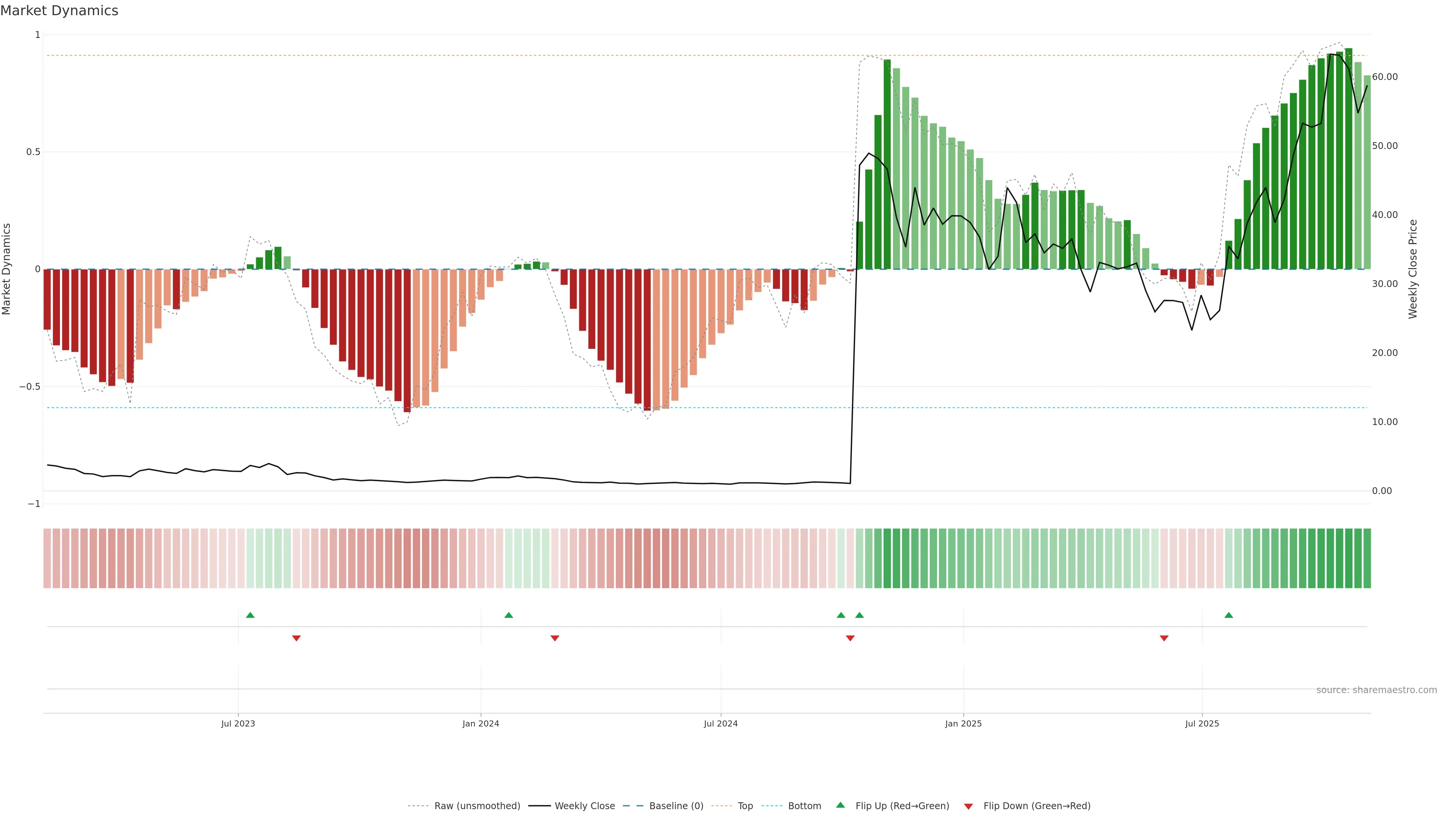Click the rightmost of two adjacent green flip-up triangles
The width and height of the screenshot is (1456, 819).
pos(860,615)
